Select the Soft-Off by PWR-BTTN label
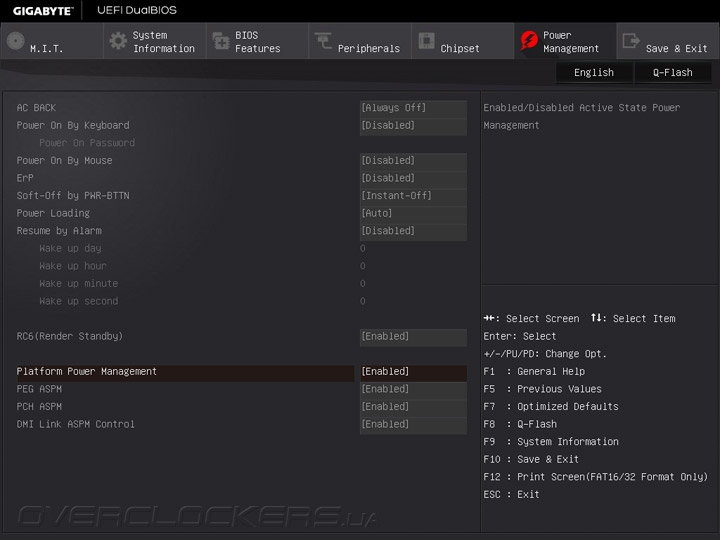Viewport: 720px width, 540px height. (x=73, y=196)
